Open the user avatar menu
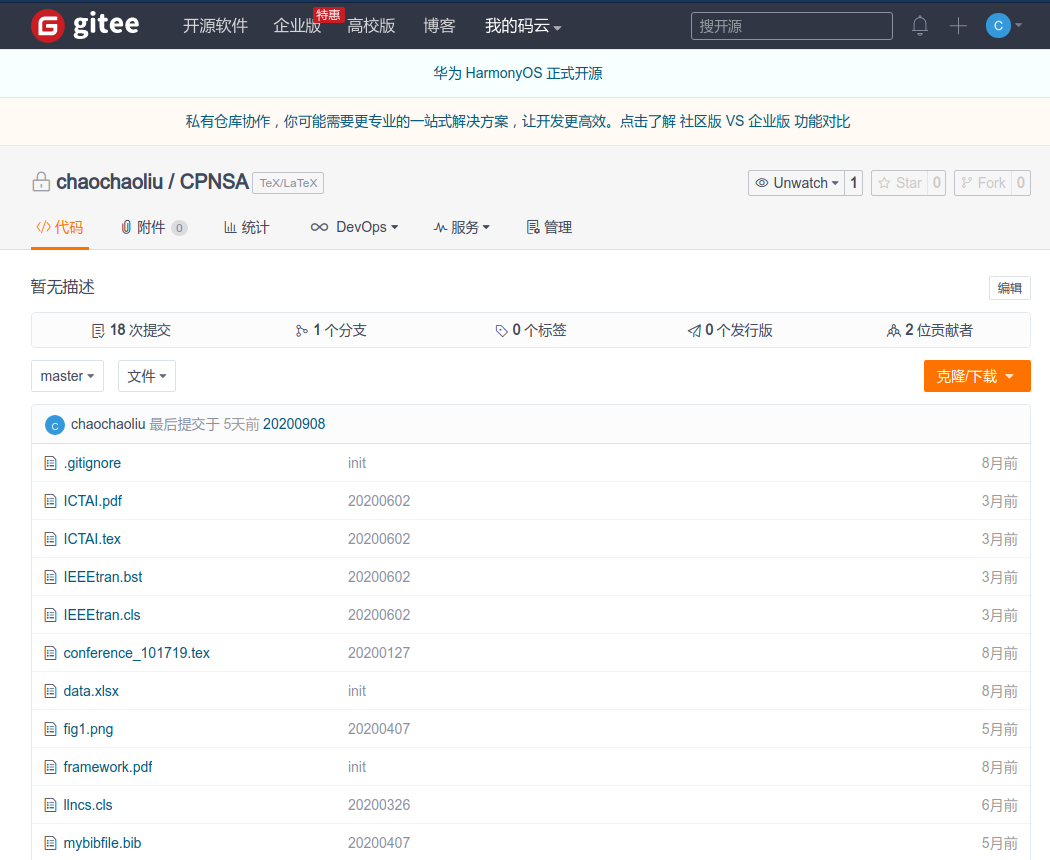The image size is (1050, 860). [1003, 26]
